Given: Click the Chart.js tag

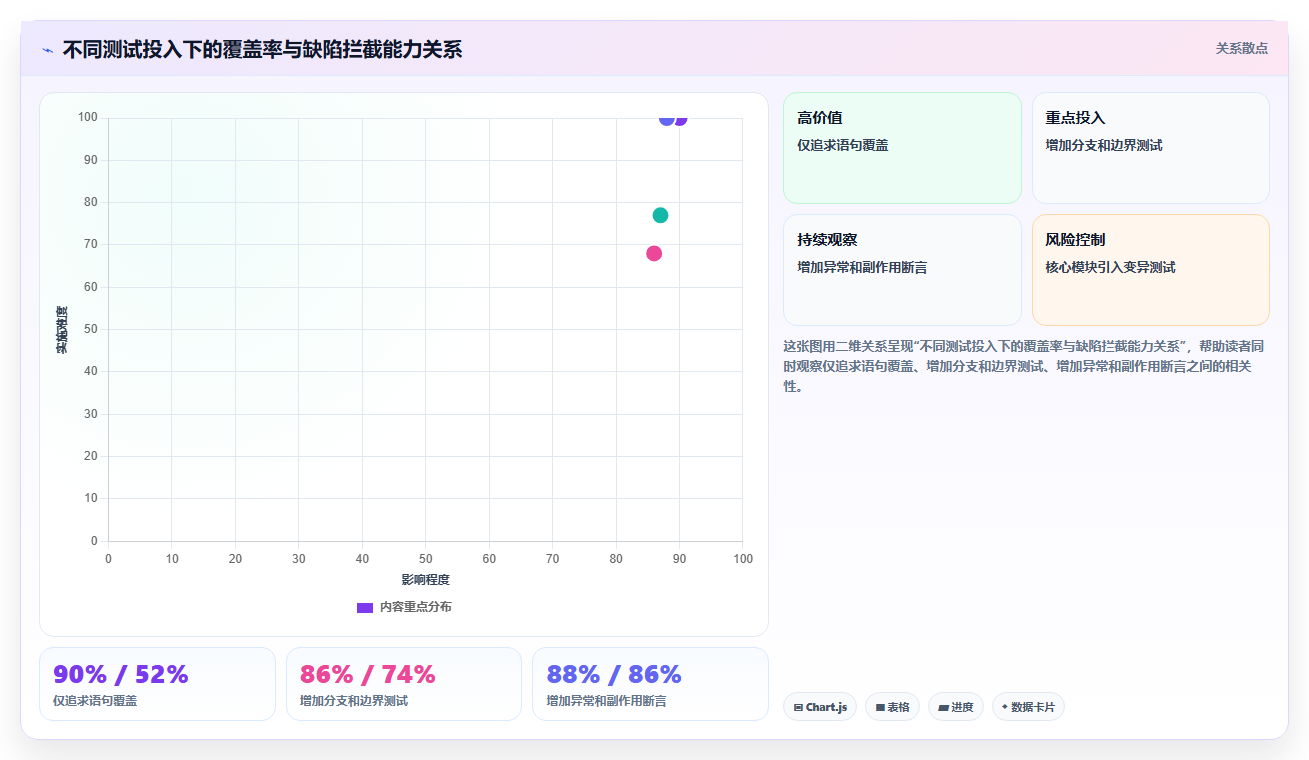Looking at the screenshot, I should point(820,707).
